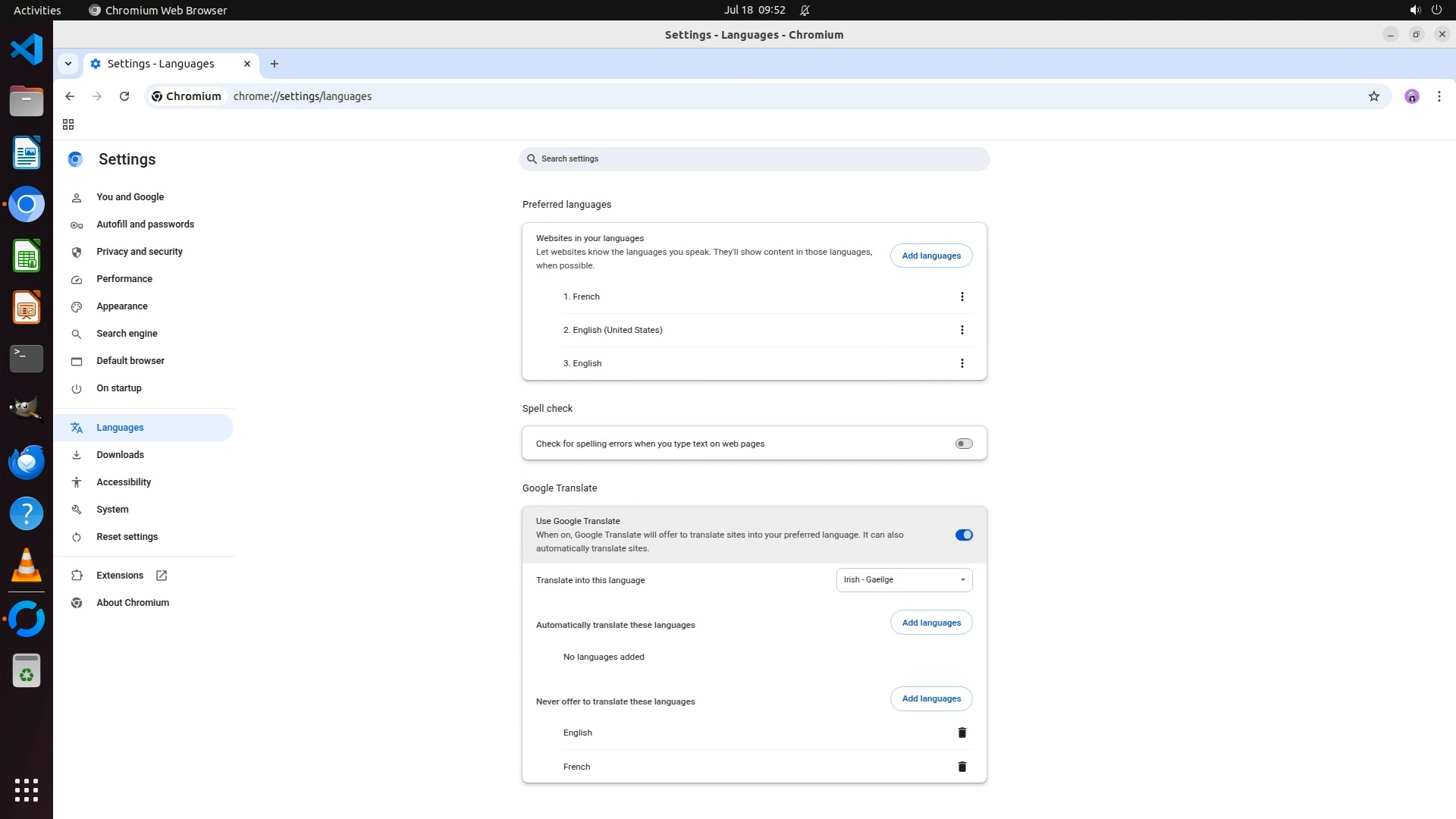Bookmark this page with the star icon
The image size is (1456, 819).
(1373, 96)
